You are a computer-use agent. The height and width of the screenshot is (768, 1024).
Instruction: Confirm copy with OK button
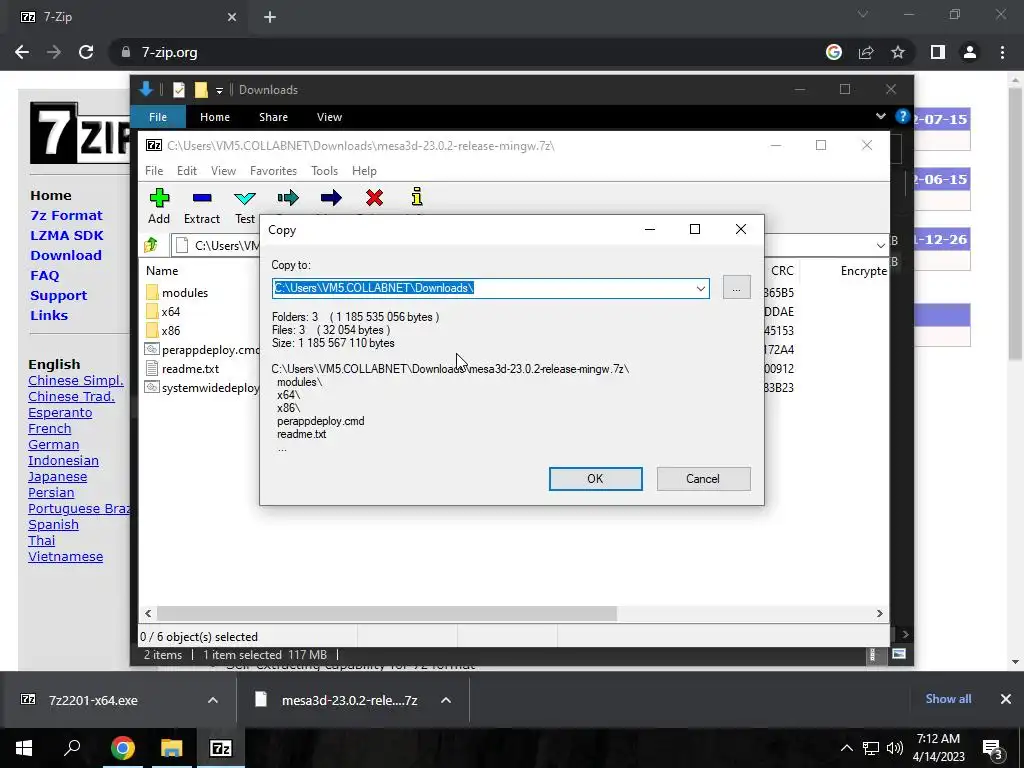[x=596, y=479]
